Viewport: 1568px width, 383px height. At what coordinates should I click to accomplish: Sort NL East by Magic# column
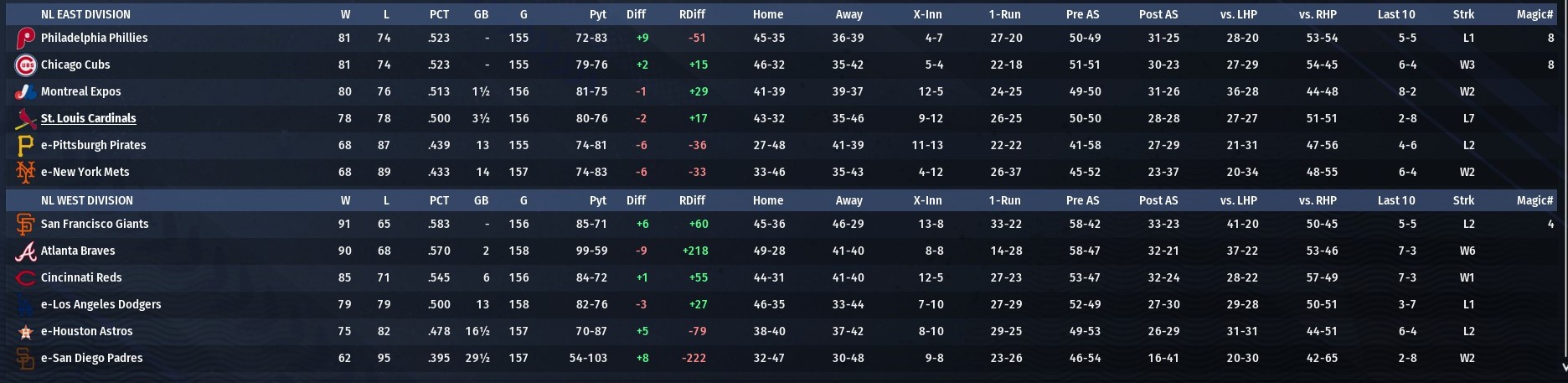pyautogui.click(x=1534, y=14)
